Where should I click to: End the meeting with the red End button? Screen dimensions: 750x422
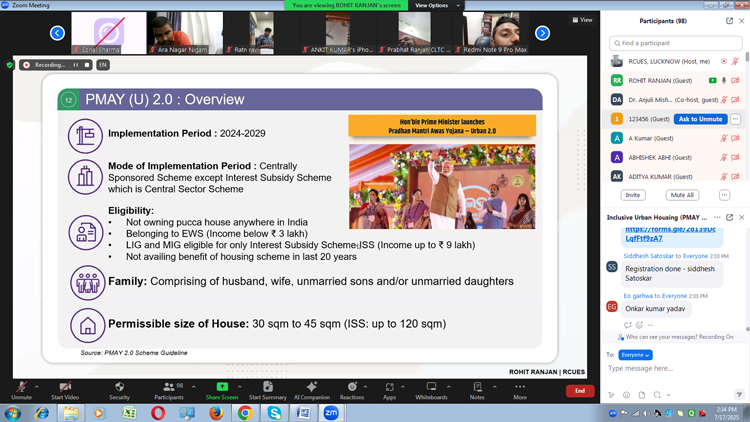coord(580,391)
